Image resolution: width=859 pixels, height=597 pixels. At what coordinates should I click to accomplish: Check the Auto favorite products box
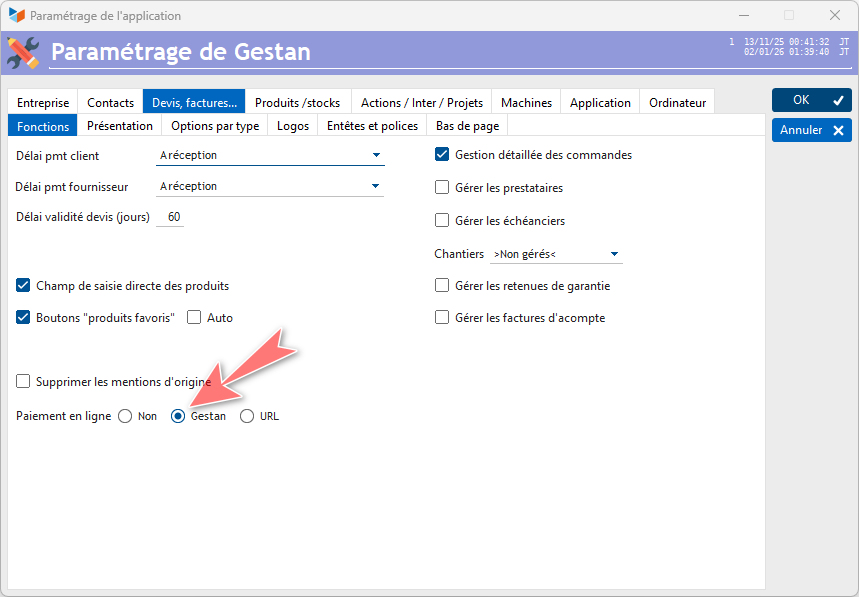coord(195,318)
